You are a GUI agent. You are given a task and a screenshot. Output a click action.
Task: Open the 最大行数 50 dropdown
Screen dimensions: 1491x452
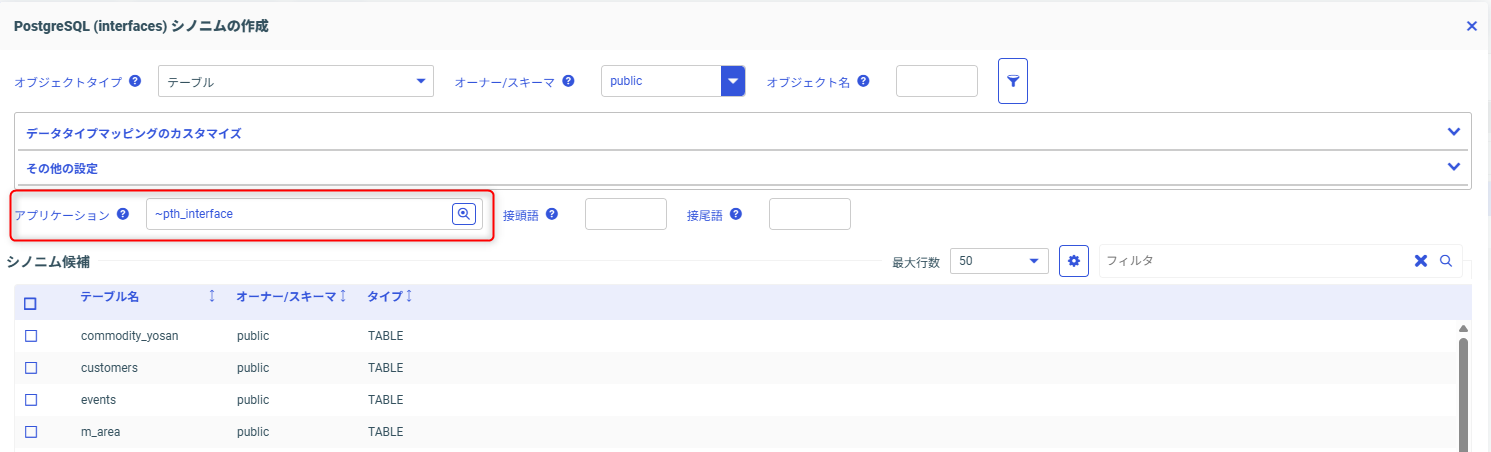[x=999, y=261]
